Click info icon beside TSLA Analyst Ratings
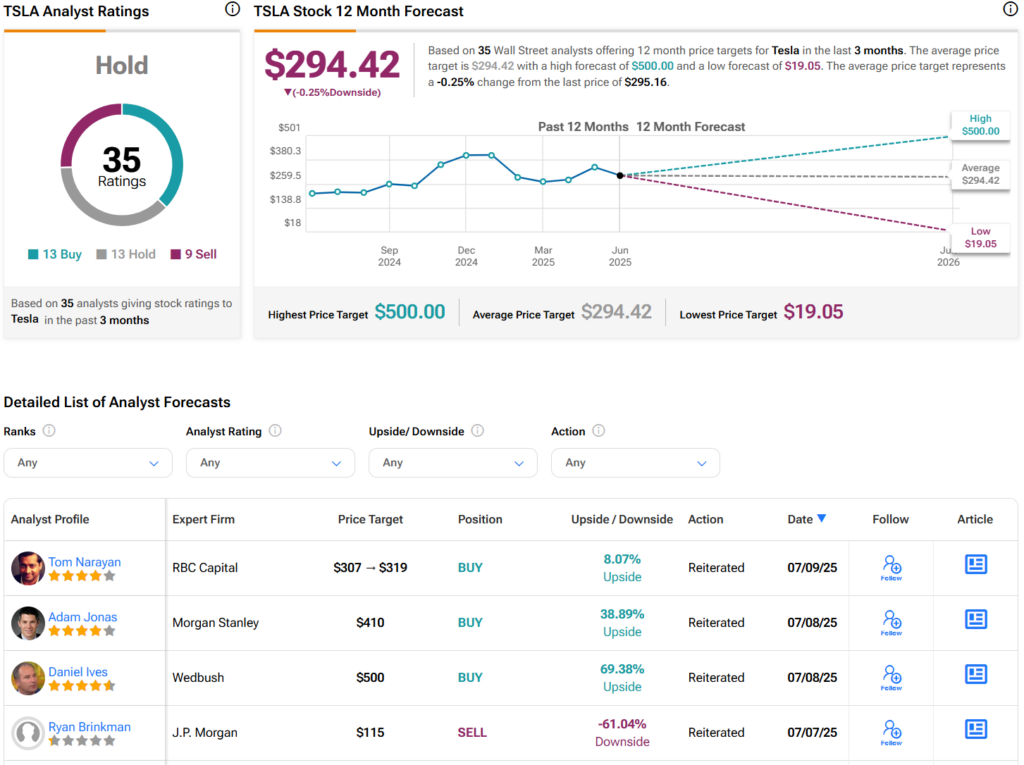The image size is (1024, 765). (233, 10)
